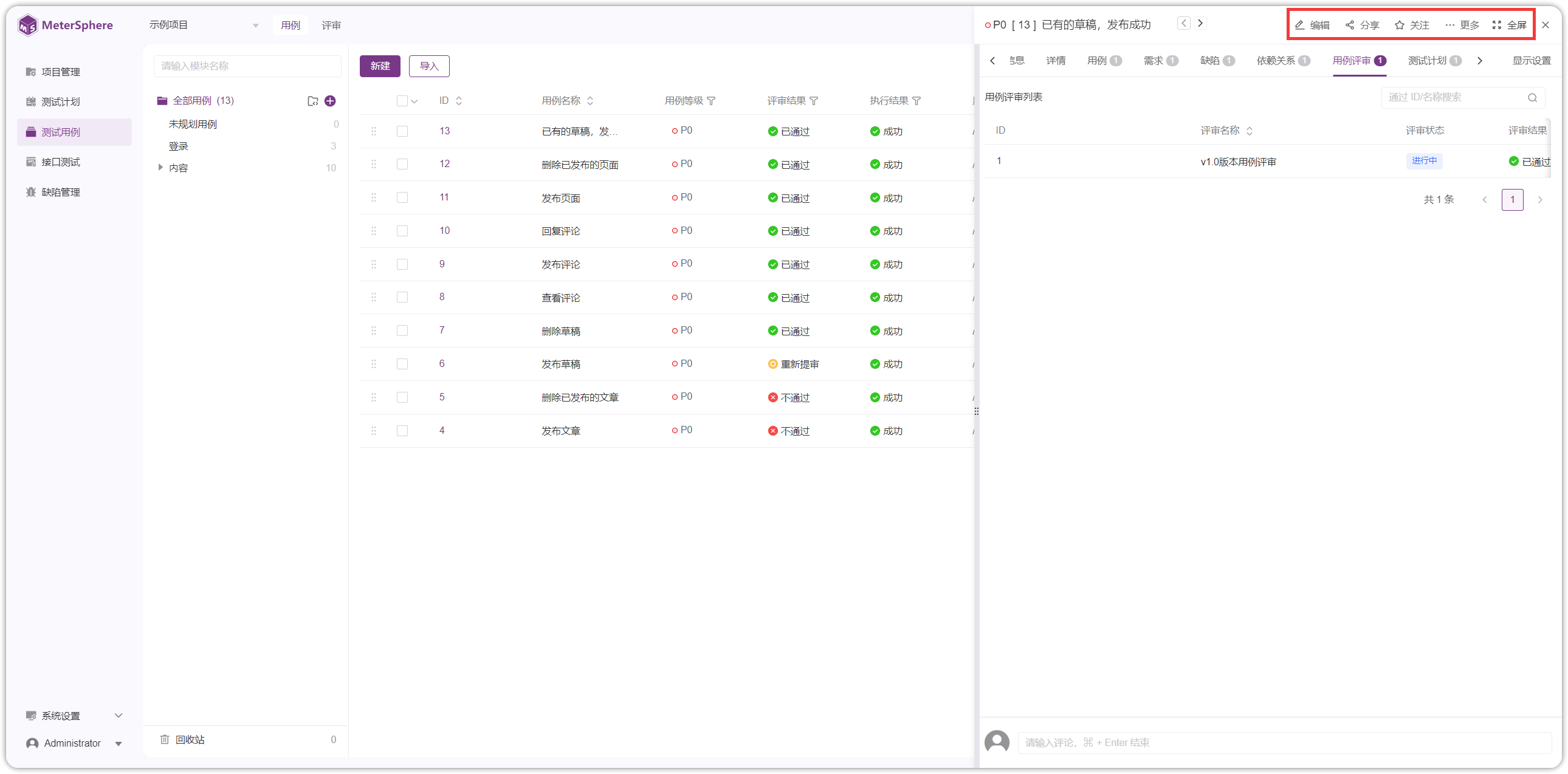
Task: Check the box for case 11
Action: coord(402,198)
